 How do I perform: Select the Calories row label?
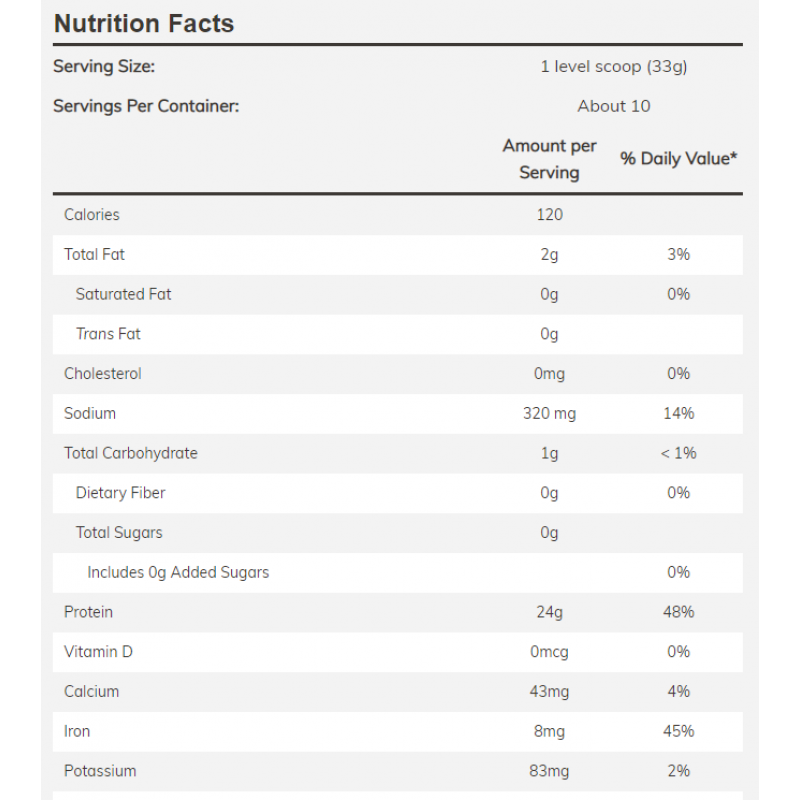92,215
